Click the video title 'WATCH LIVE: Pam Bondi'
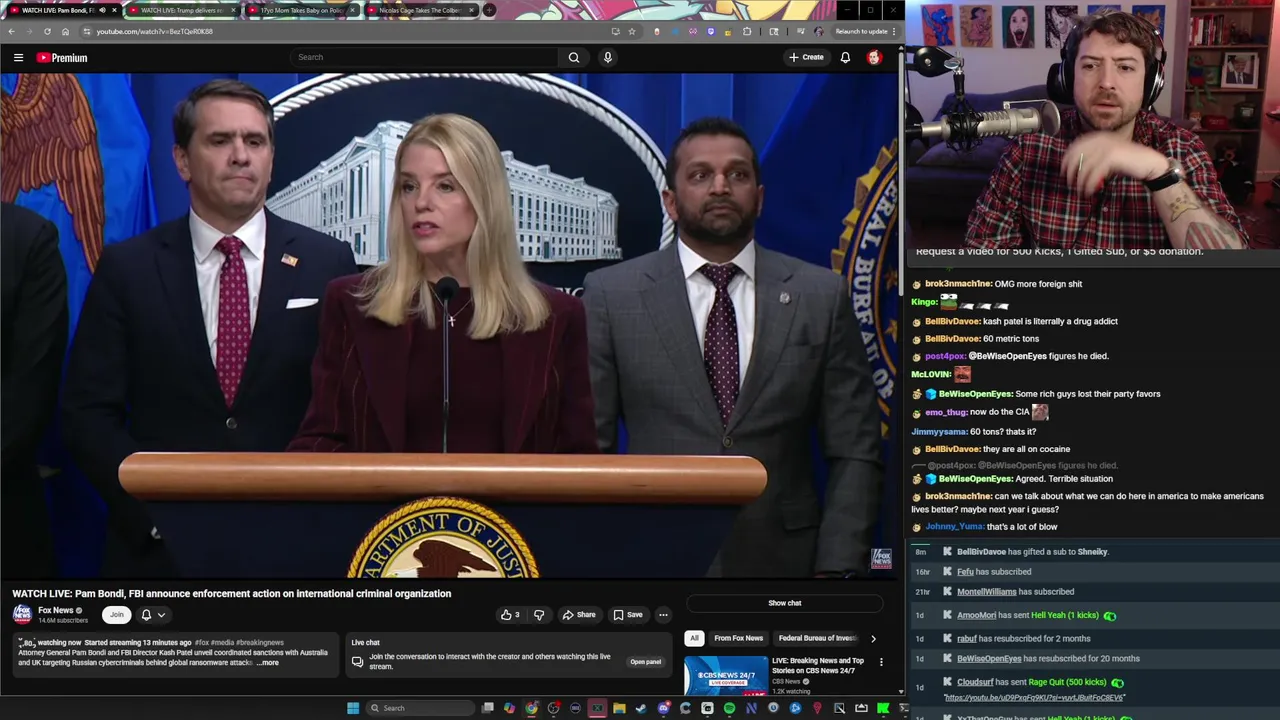 [232, 593]
